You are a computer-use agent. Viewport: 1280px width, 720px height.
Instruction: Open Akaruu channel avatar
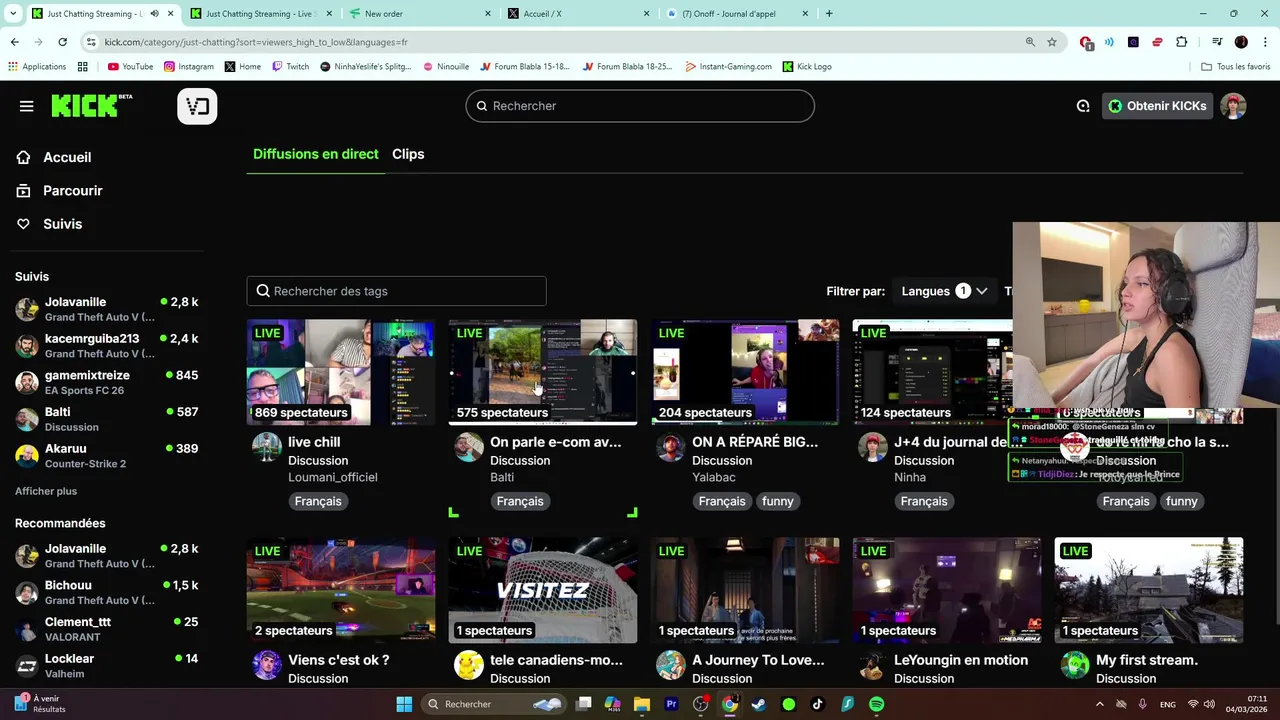point(27,456)
